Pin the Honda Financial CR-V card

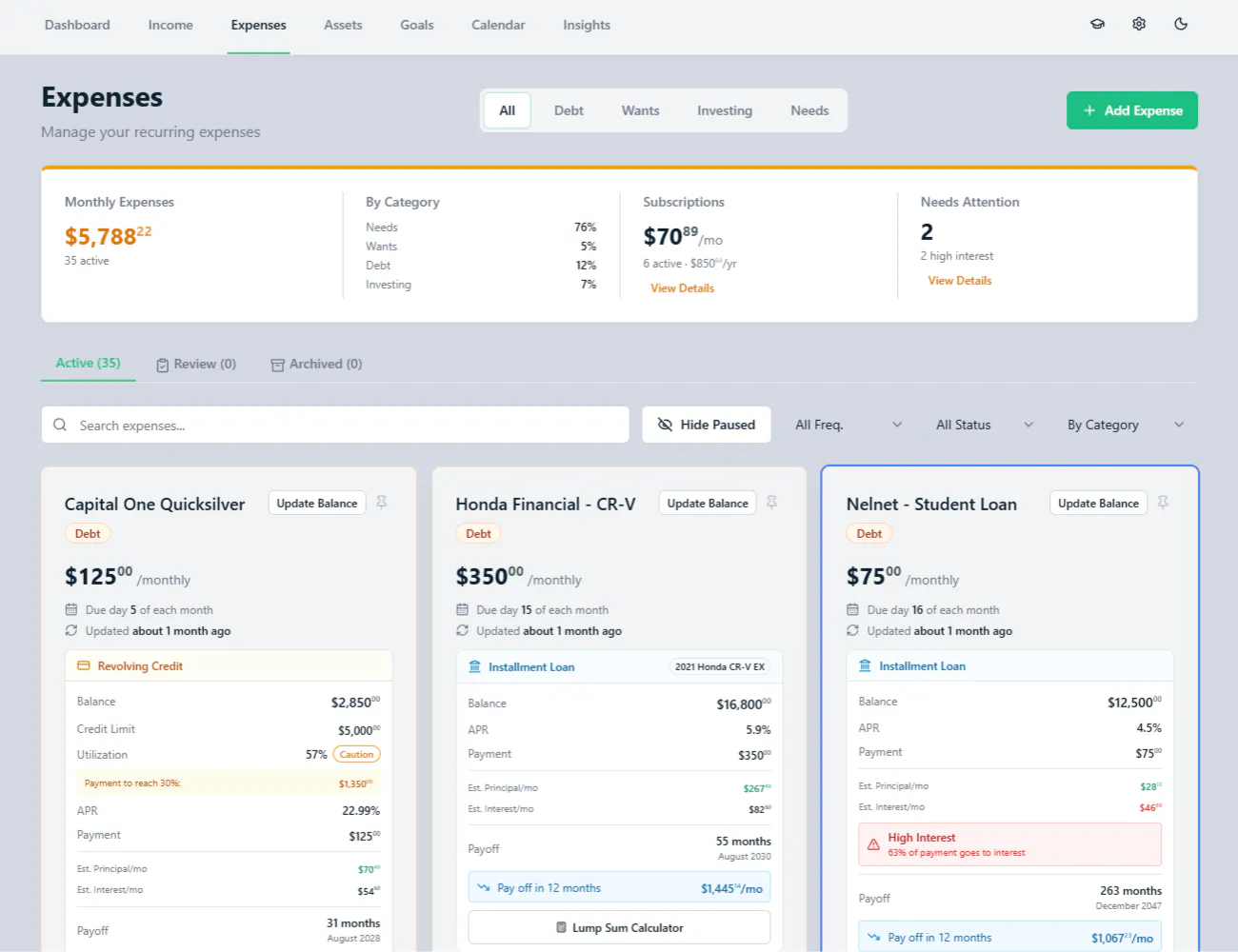(x=772, y=503)
